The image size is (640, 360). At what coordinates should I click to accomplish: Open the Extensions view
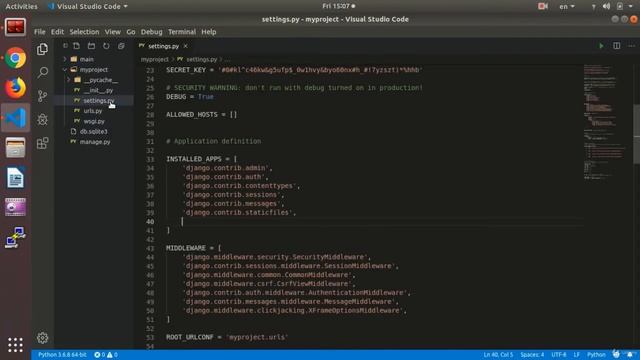click(42, 143)
